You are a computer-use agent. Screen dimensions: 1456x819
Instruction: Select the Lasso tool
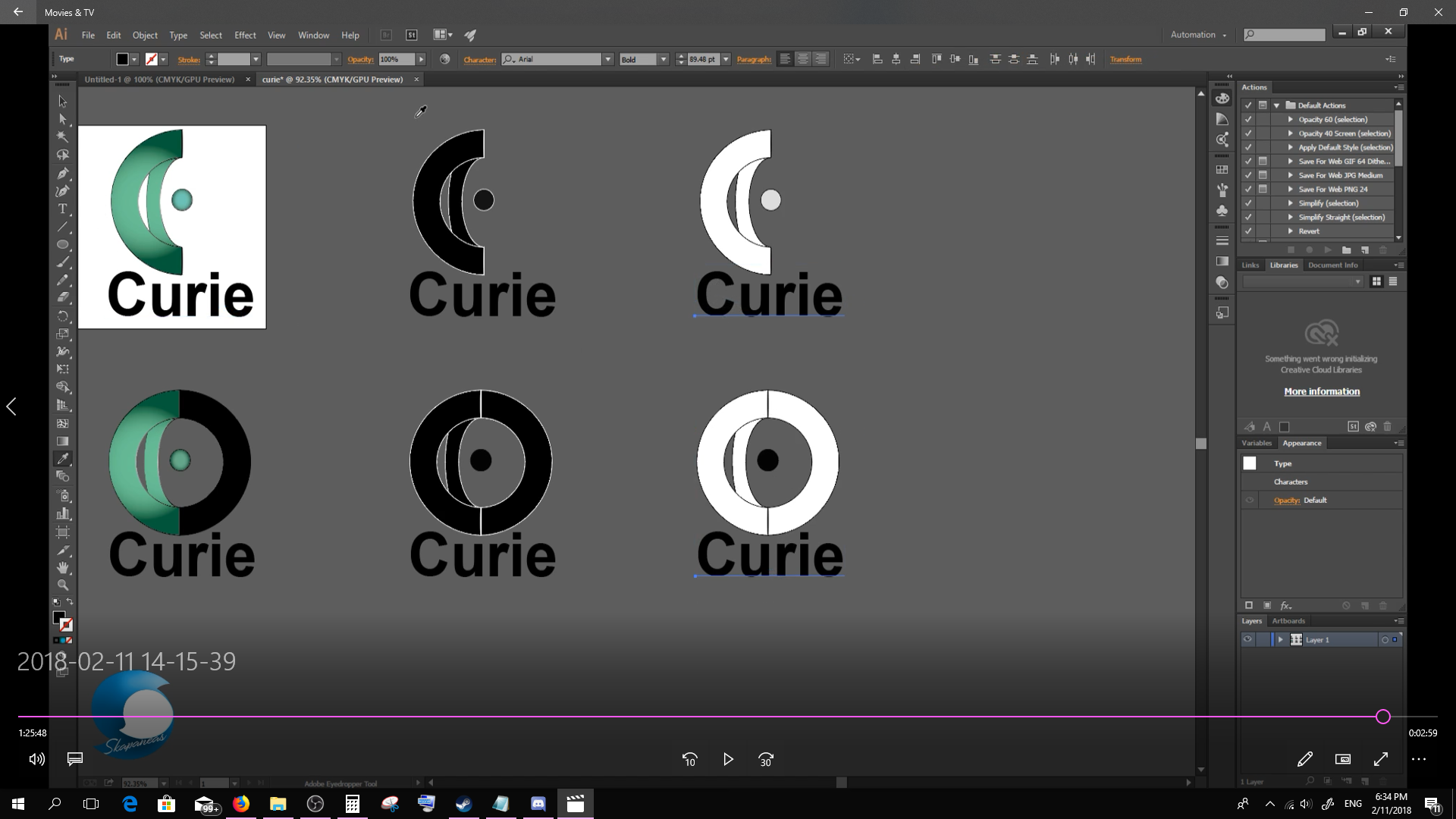coord(63,155)
